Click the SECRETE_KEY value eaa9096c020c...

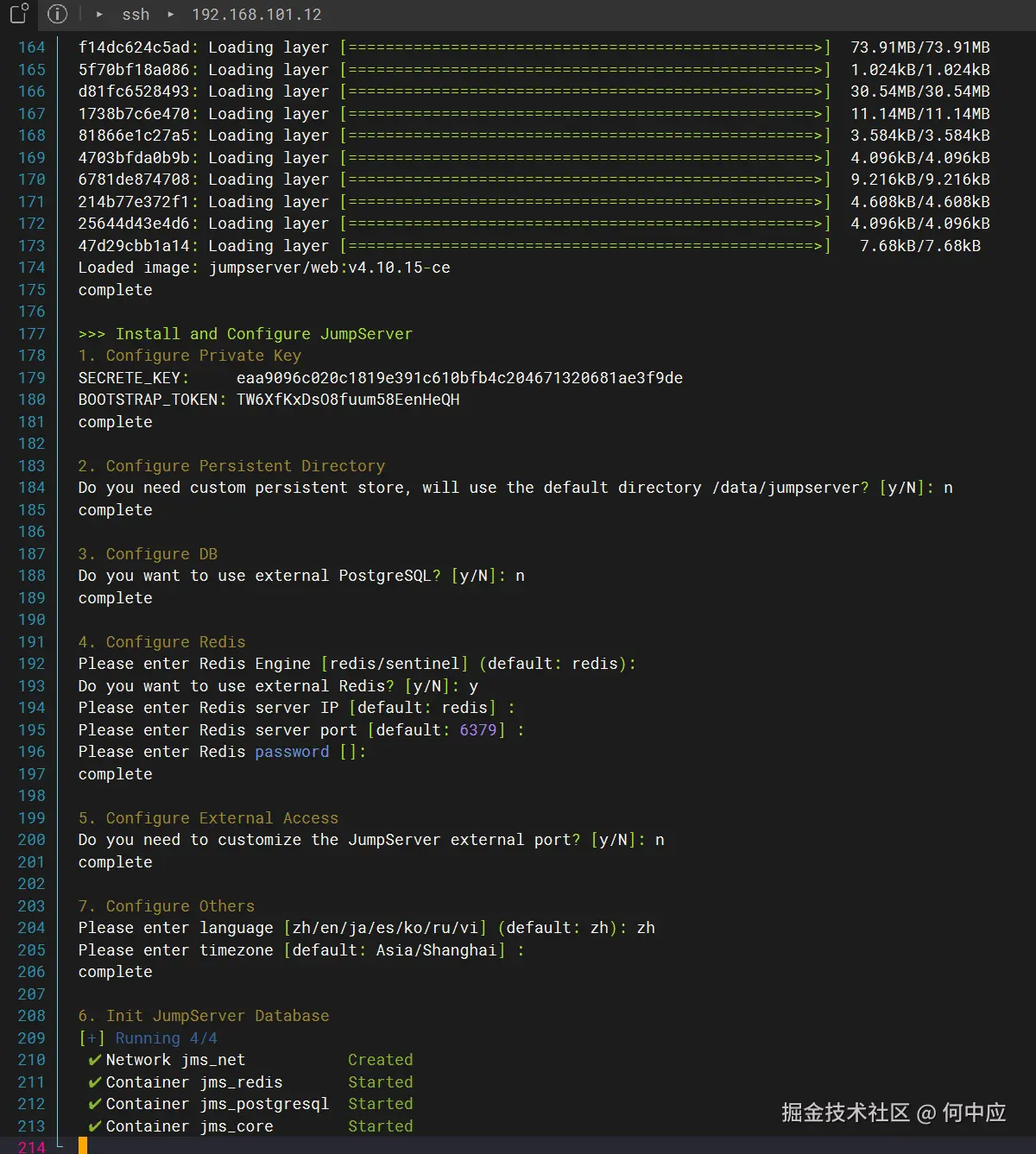459,378
